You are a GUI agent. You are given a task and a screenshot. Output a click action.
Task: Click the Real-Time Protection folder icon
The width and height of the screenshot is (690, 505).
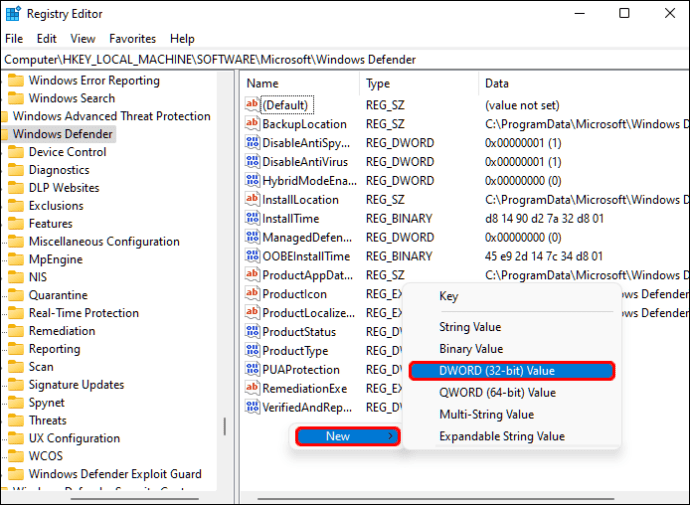coord(16,314)
